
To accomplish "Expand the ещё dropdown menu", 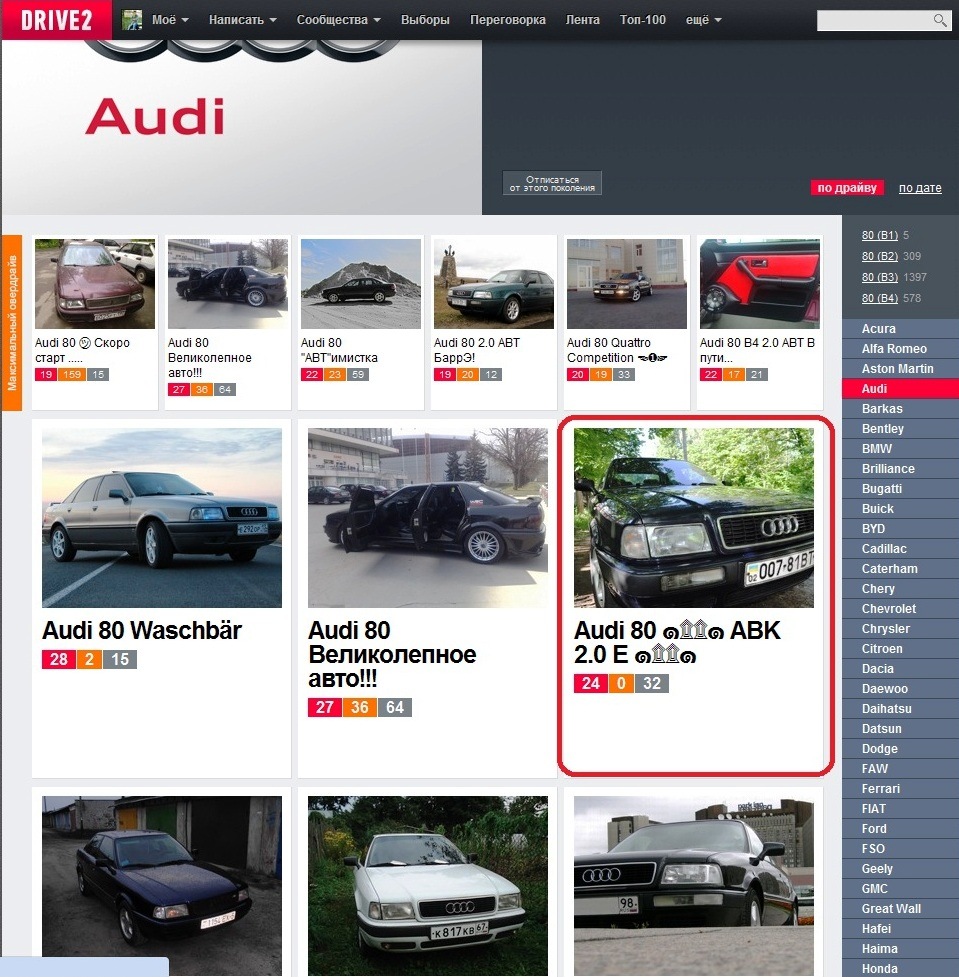I will [704, 20].
